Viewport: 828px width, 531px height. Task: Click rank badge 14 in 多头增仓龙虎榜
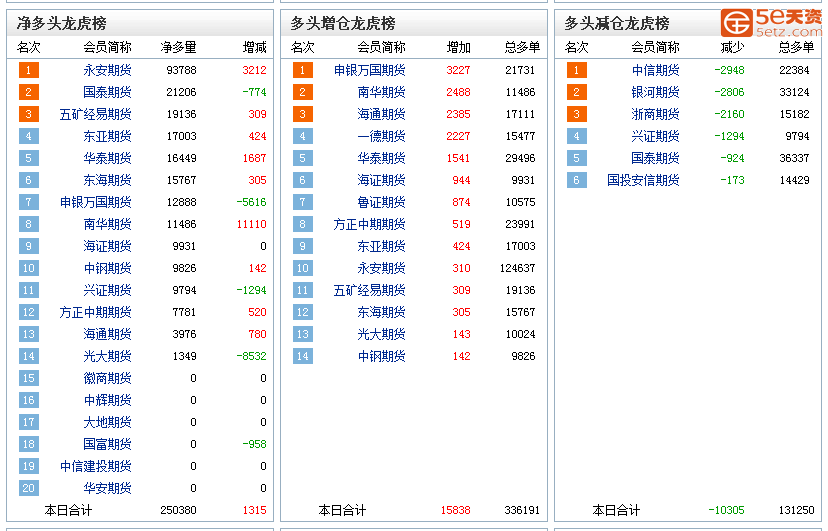pos(303,356)
